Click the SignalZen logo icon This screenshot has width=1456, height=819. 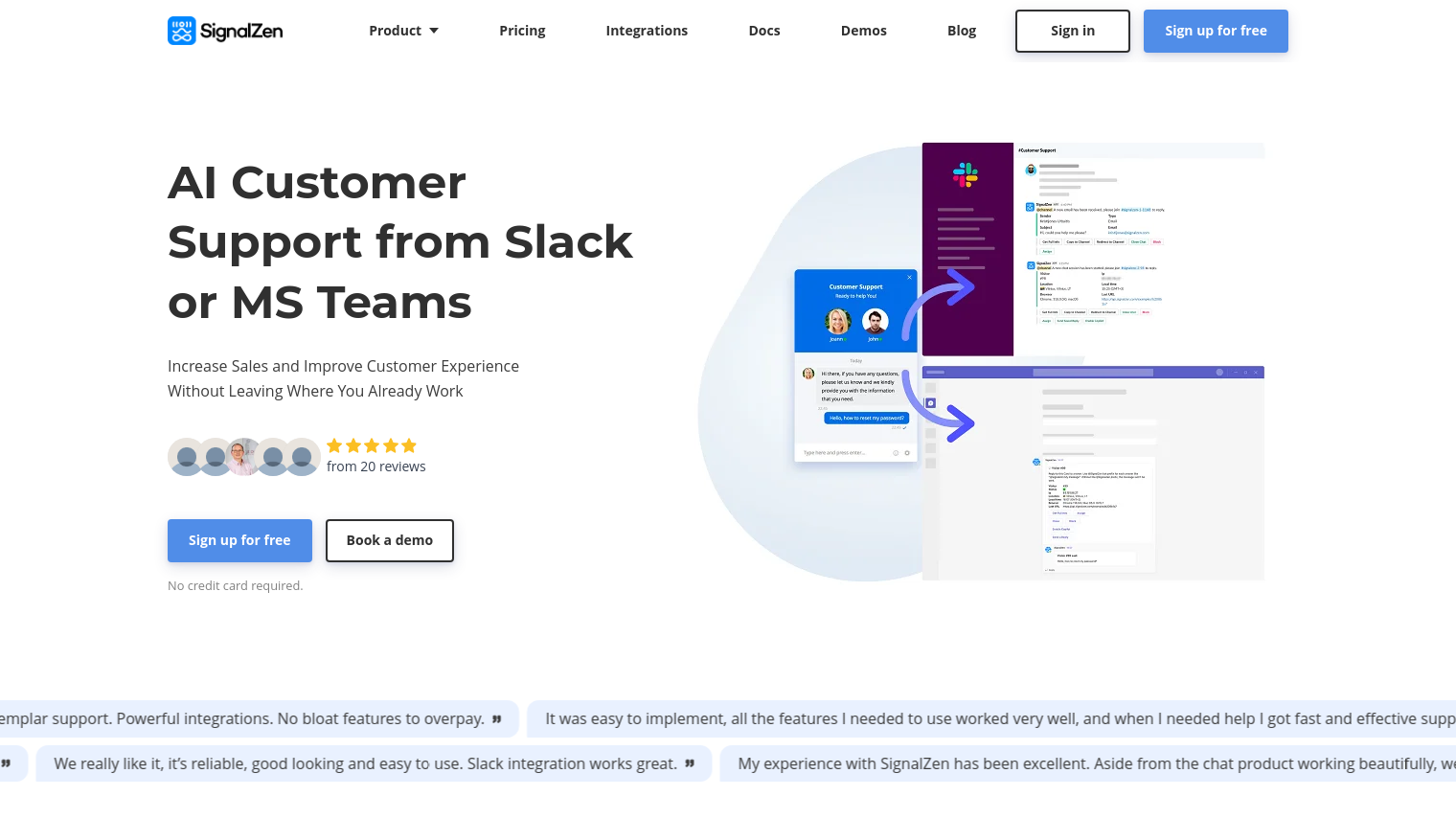(182, 31)
